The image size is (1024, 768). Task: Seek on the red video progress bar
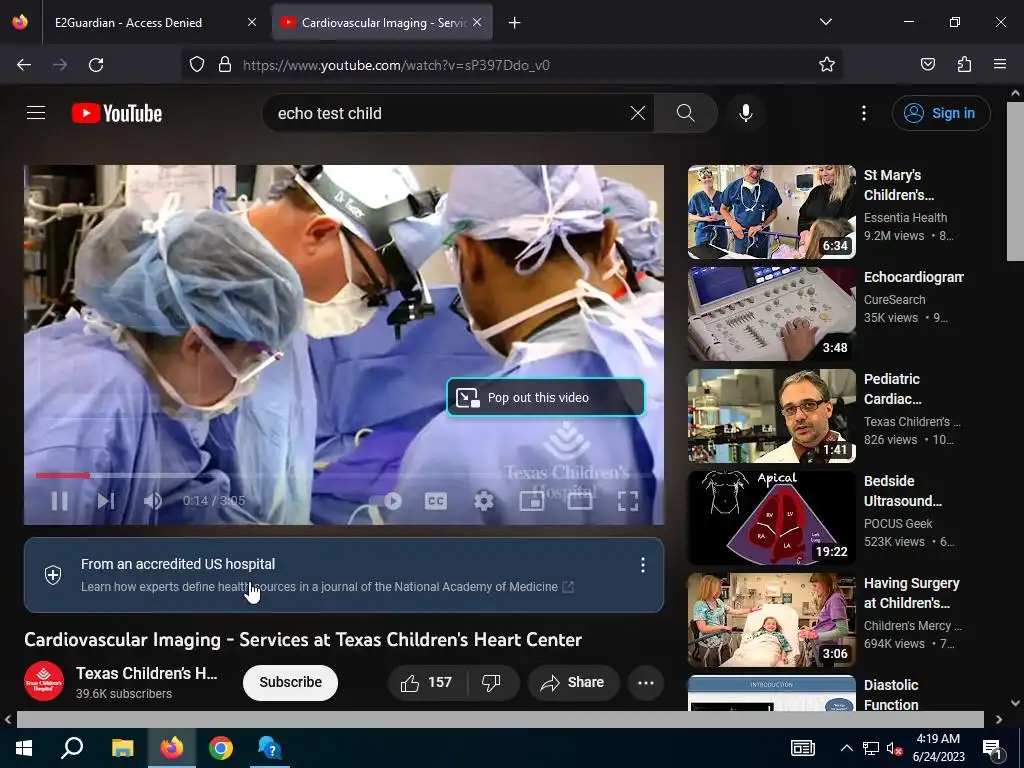63,475
